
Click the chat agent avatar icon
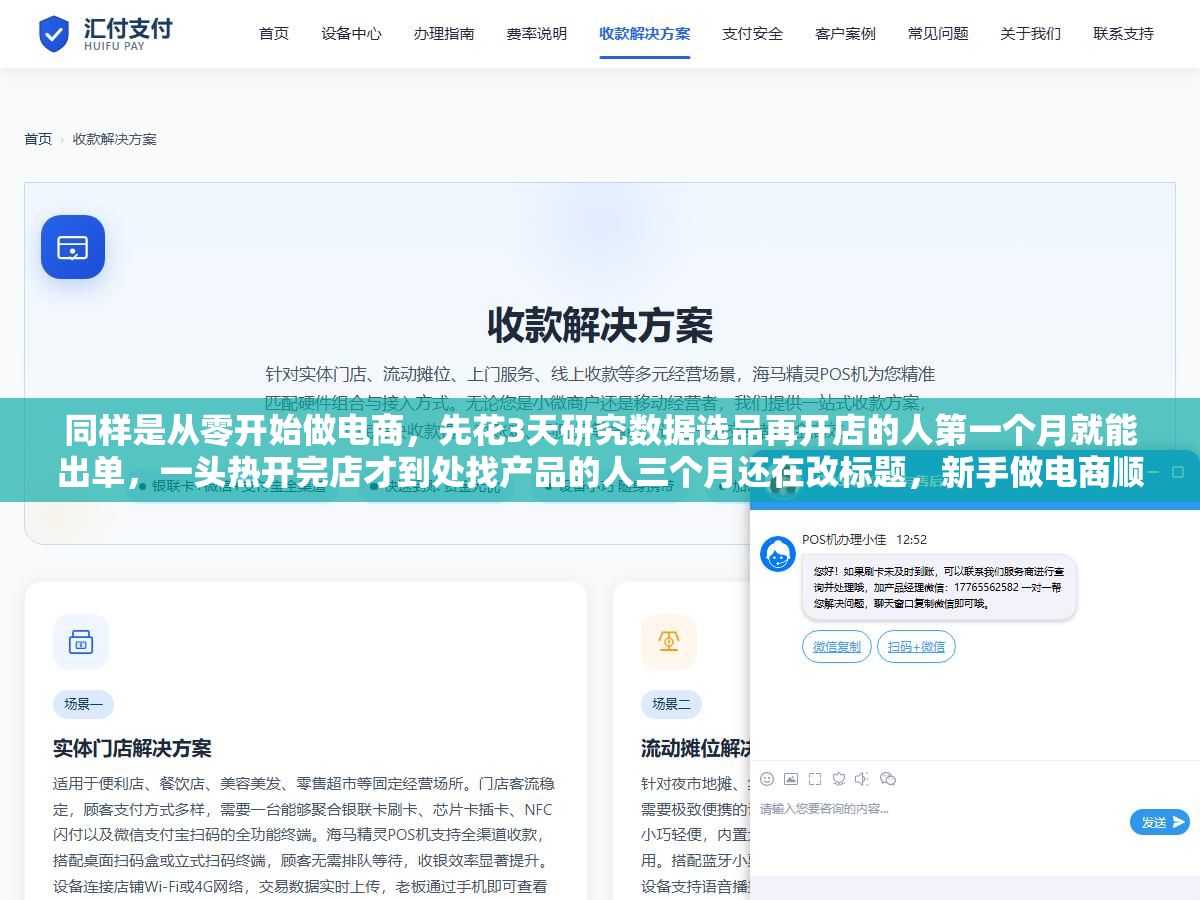click(x=778, y=554)
